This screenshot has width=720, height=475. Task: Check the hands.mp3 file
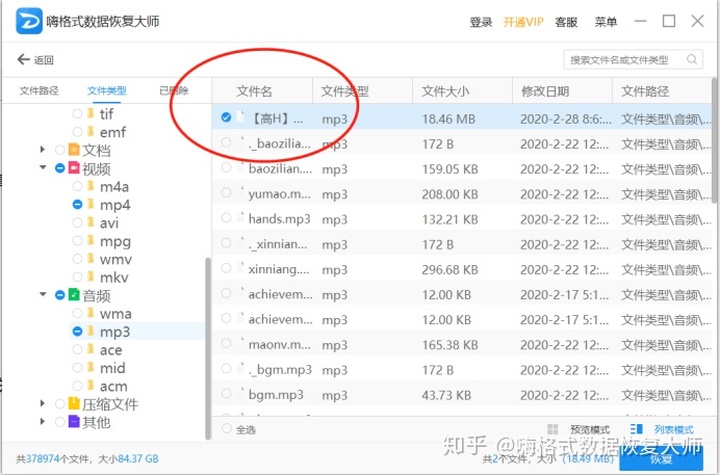coord(226,217)
